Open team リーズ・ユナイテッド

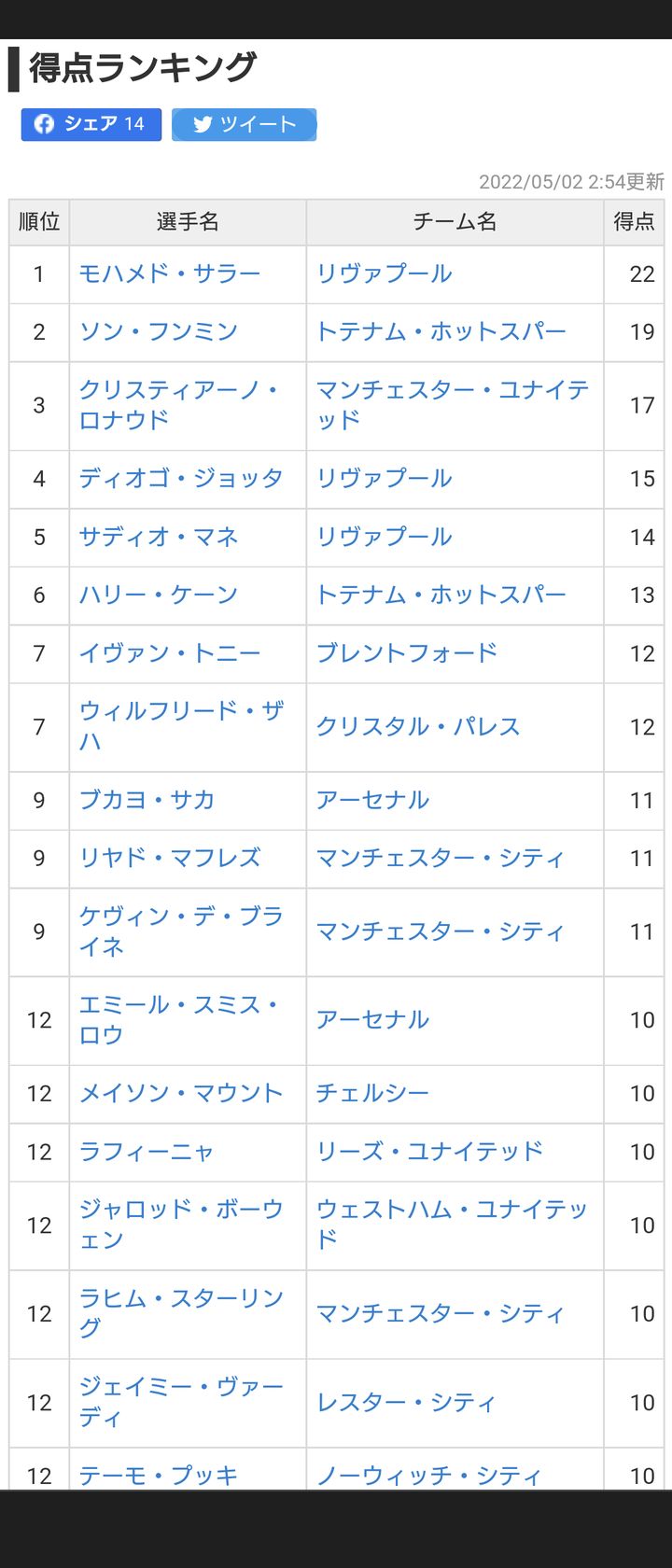tap(429, 1151)
